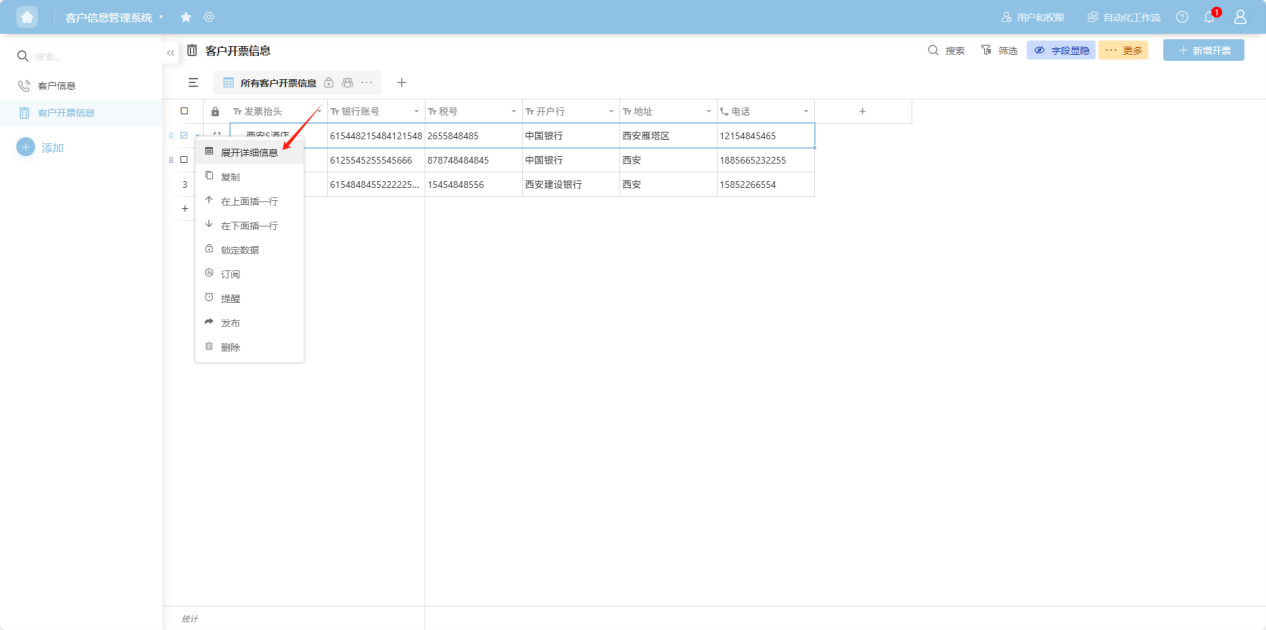1266x630 pixels.
Task: Expand the 客户信息管理系统 title dropdown
Action: click(160, 17)
